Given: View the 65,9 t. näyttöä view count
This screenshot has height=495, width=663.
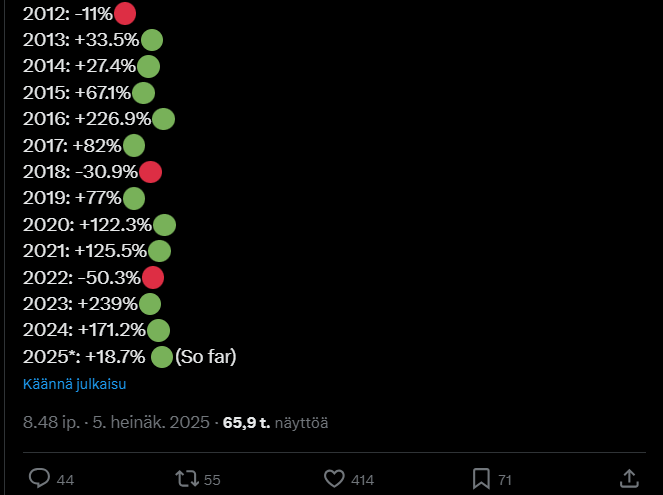Looking at the screenshot, I should [275, 422].
